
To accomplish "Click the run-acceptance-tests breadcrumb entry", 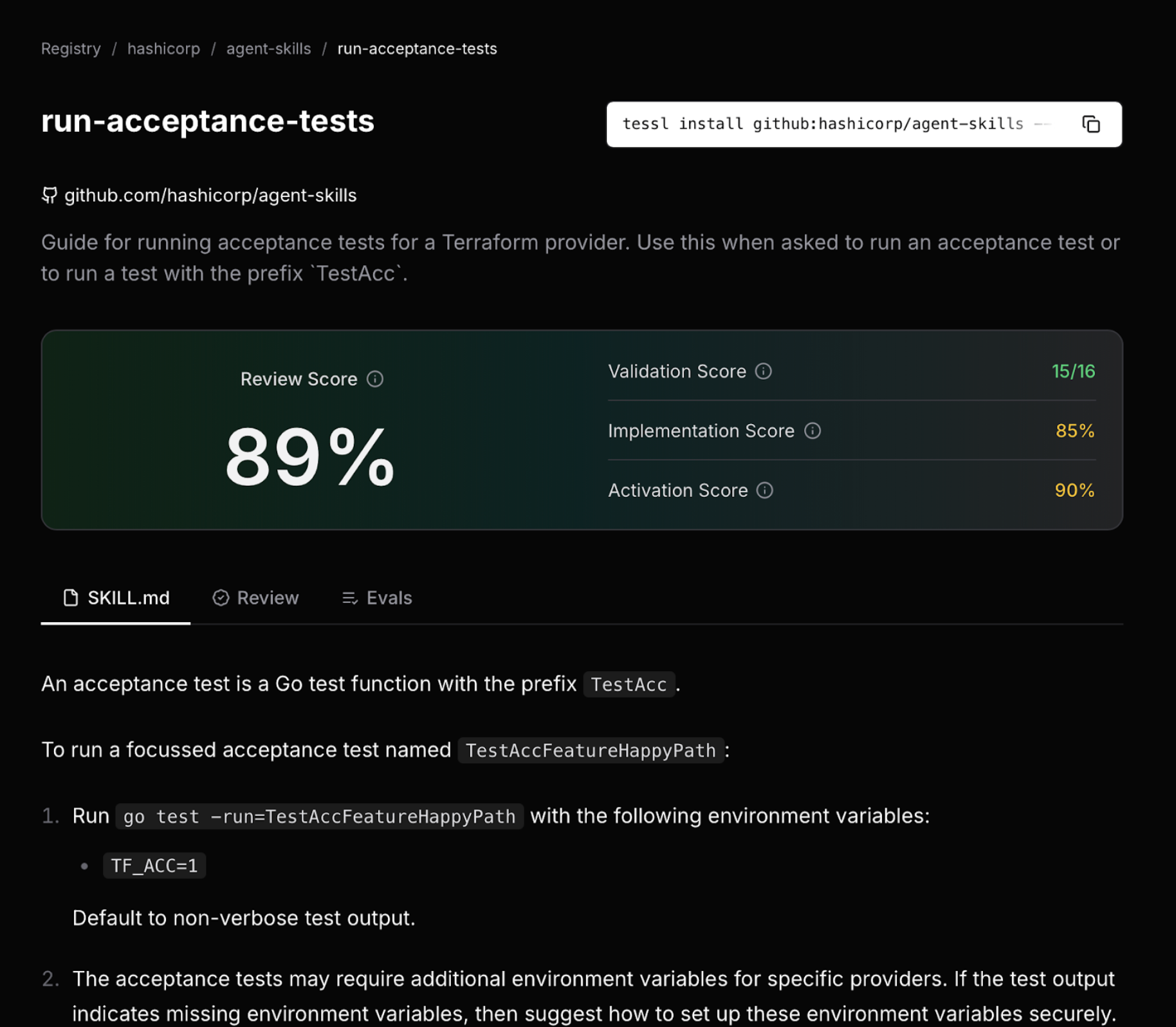I will click(x=417, y=48).
